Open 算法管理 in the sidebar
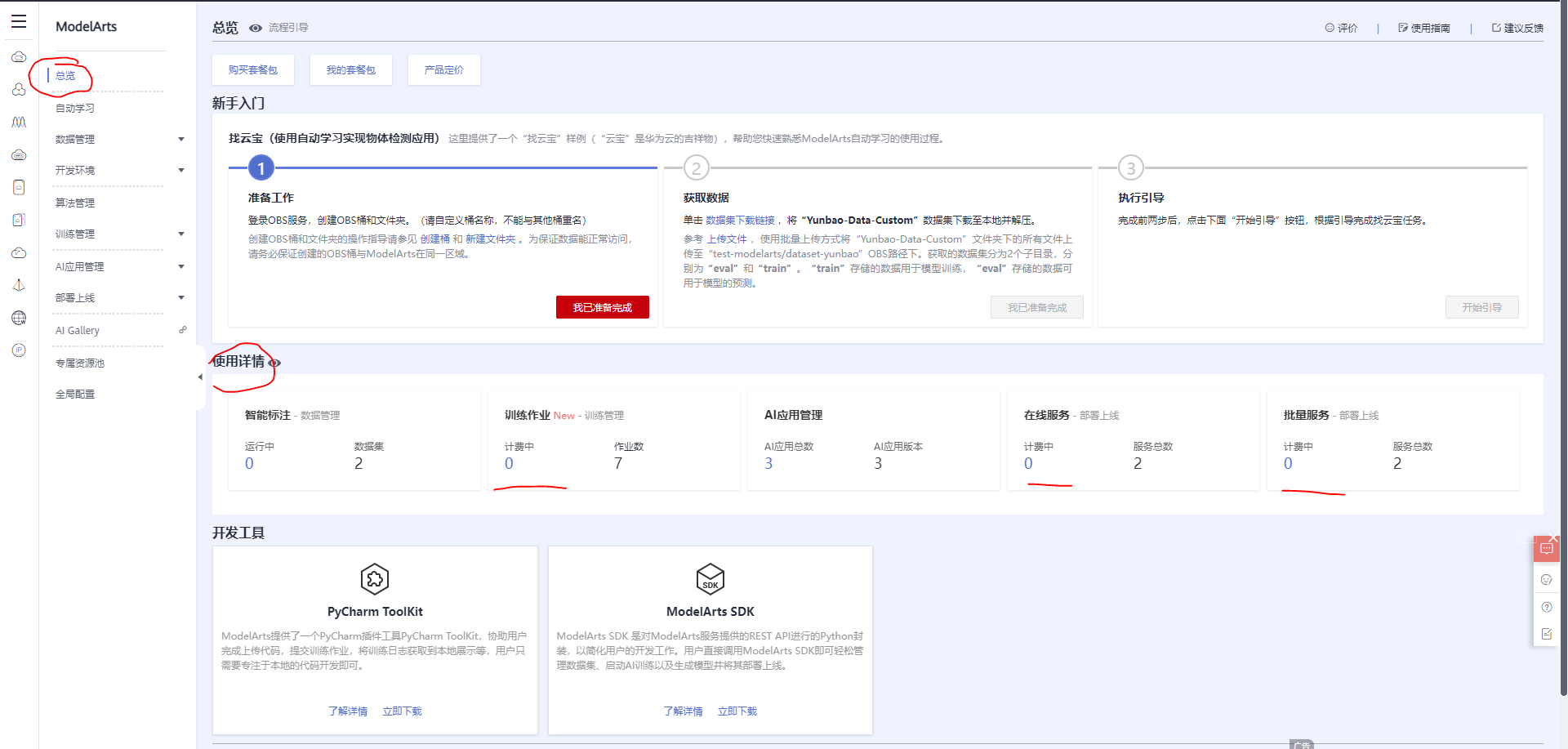Viewport: 1568px width, 749px height. 75,203
